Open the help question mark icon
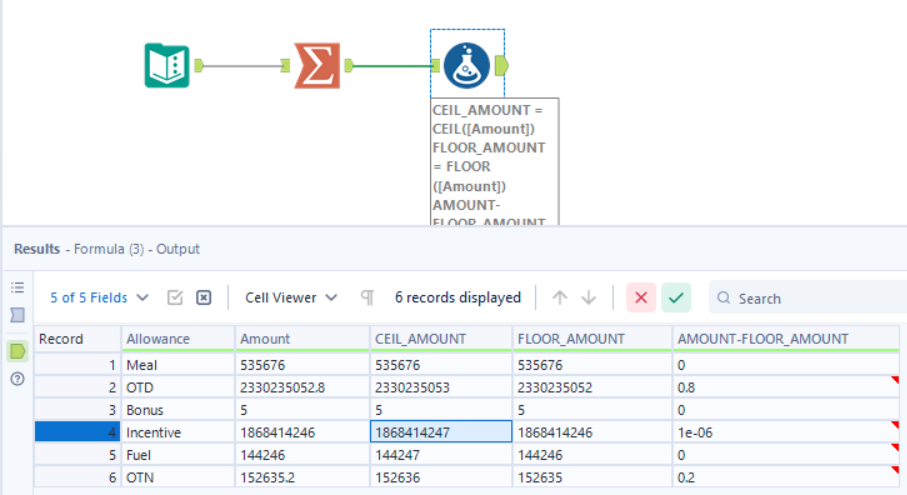Image resolution: width=907 pixels, height=495 pixels. pos(17,379)
